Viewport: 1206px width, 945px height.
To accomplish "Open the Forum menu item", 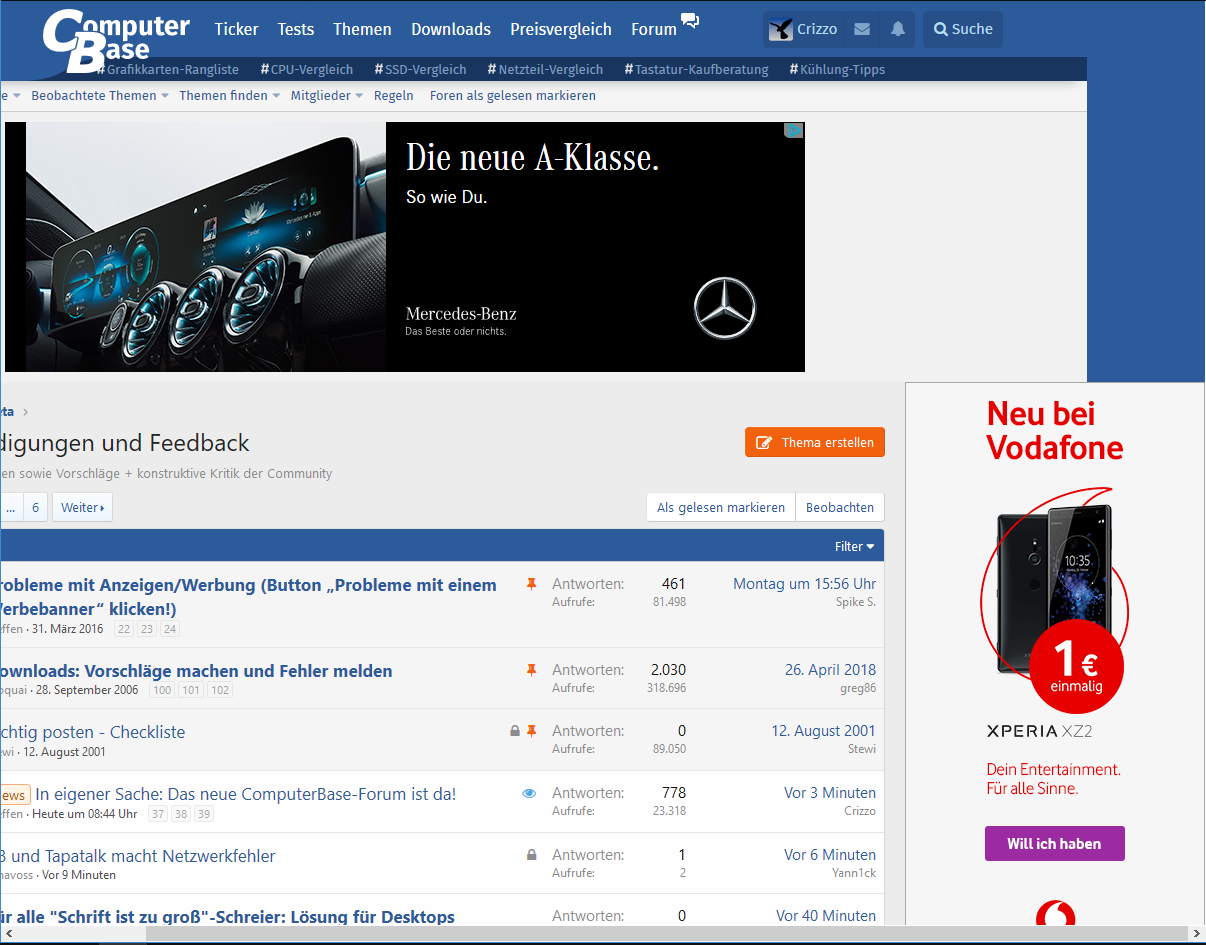I will [654, 29].
